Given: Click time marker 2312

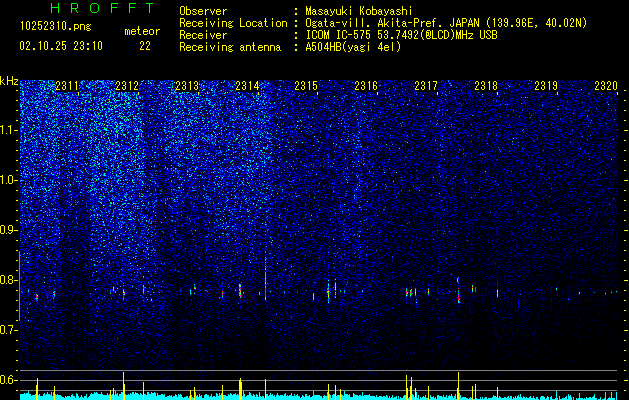Looking at the screenshot, I should (x=127, y=86).
